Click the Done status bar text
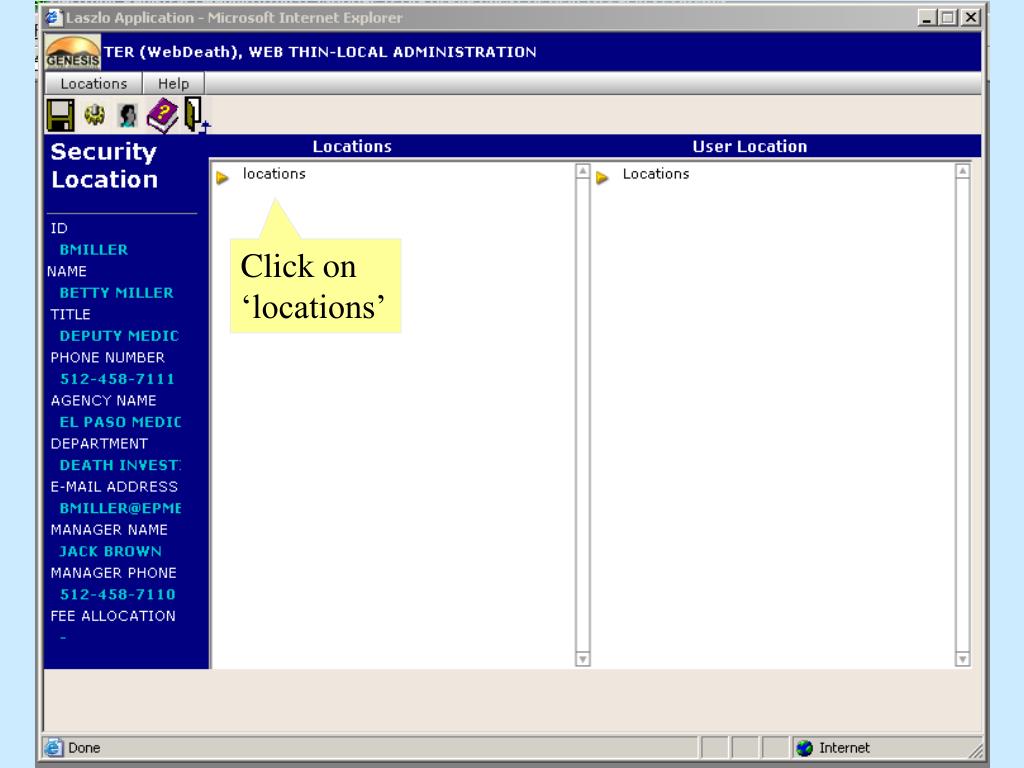 pos(84,748)
